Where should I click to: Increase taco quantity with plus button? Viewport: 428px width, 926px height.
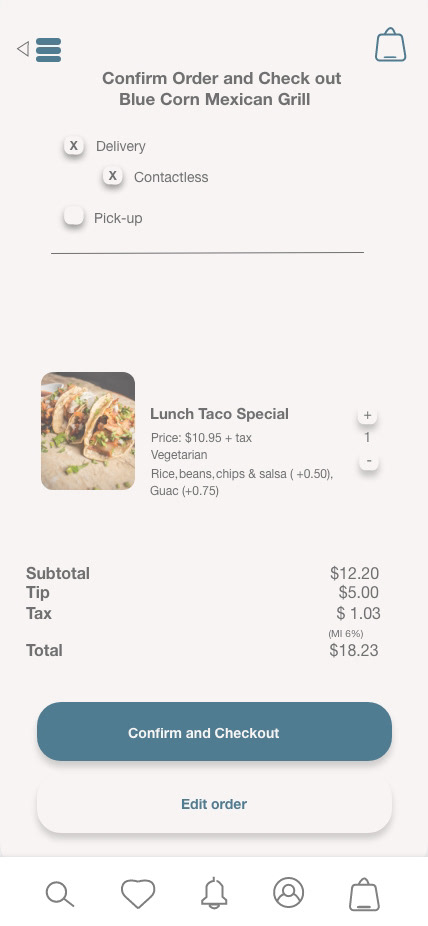pos(367,415)
